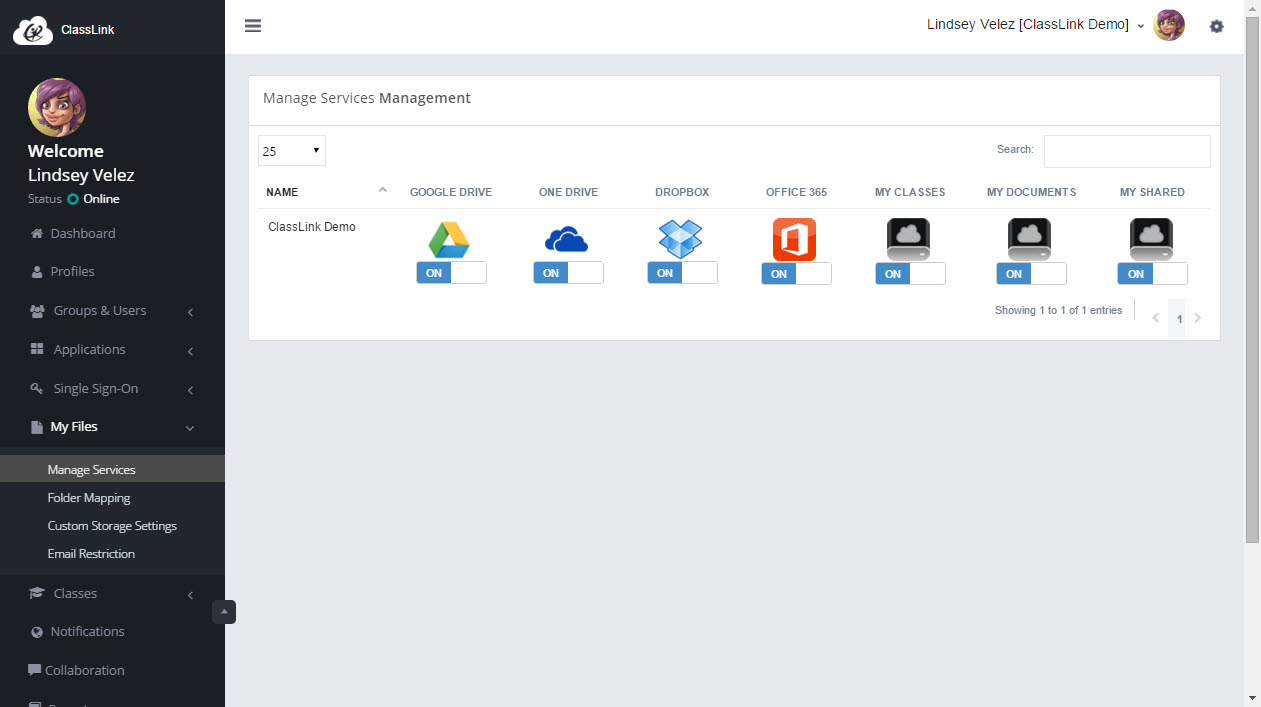This screenshot has height=707, width=1261.
Task: Click the Collaboration chat bubble icon
Action: (35, 670)
